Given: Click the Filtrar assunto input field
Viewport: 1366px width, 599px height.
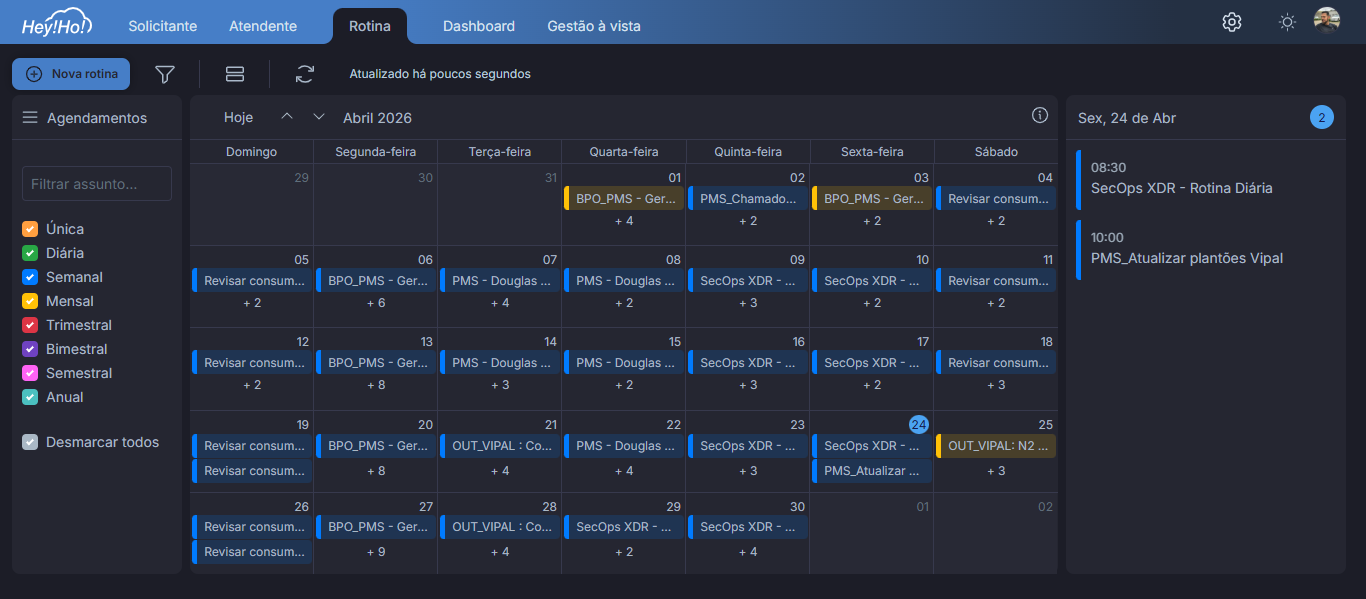Looking at the screenshot, I should point(97,184).
